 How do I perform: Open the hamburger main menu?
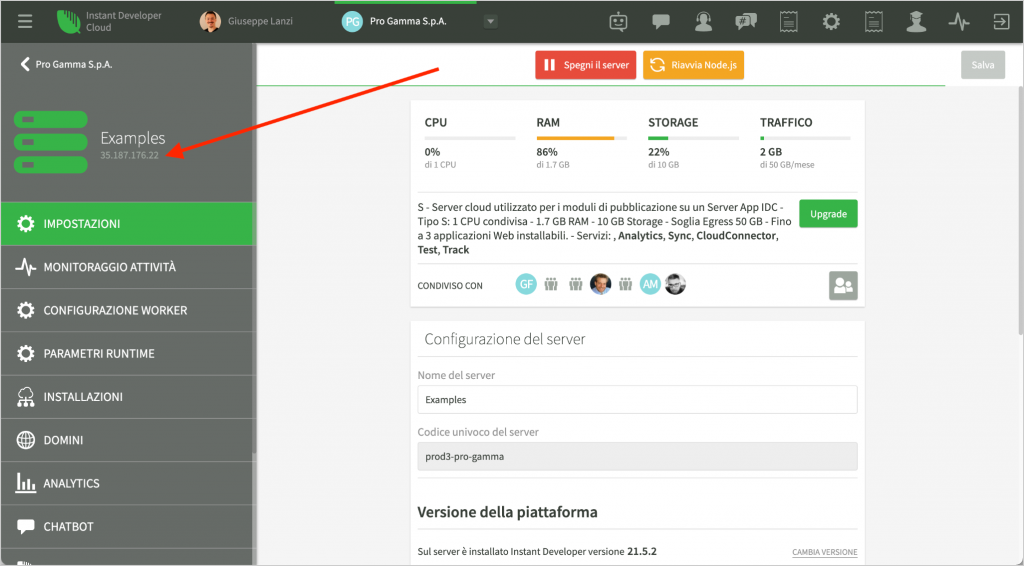click(25, 22)
